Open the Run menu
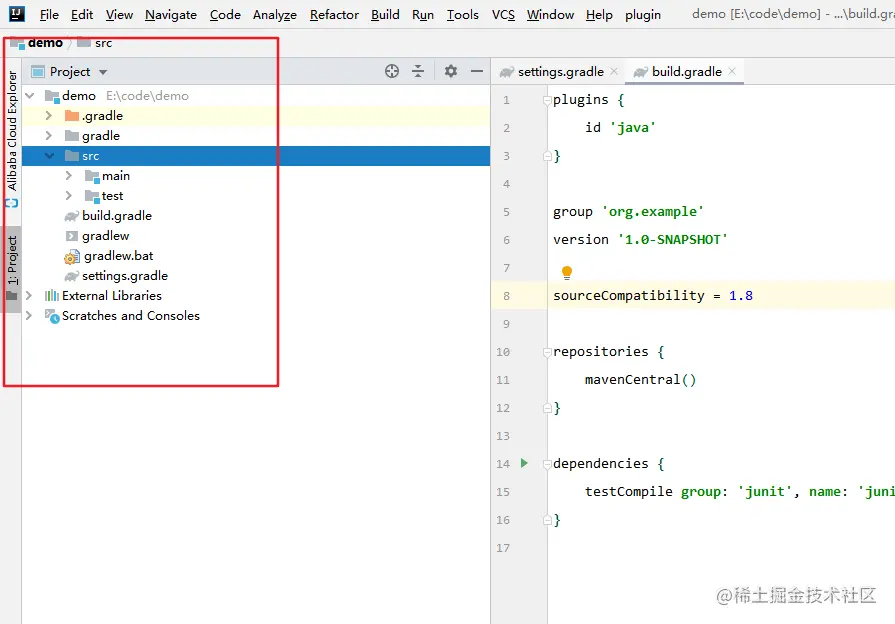The height and width of the screenshot is (624, 895). [423, 15]
